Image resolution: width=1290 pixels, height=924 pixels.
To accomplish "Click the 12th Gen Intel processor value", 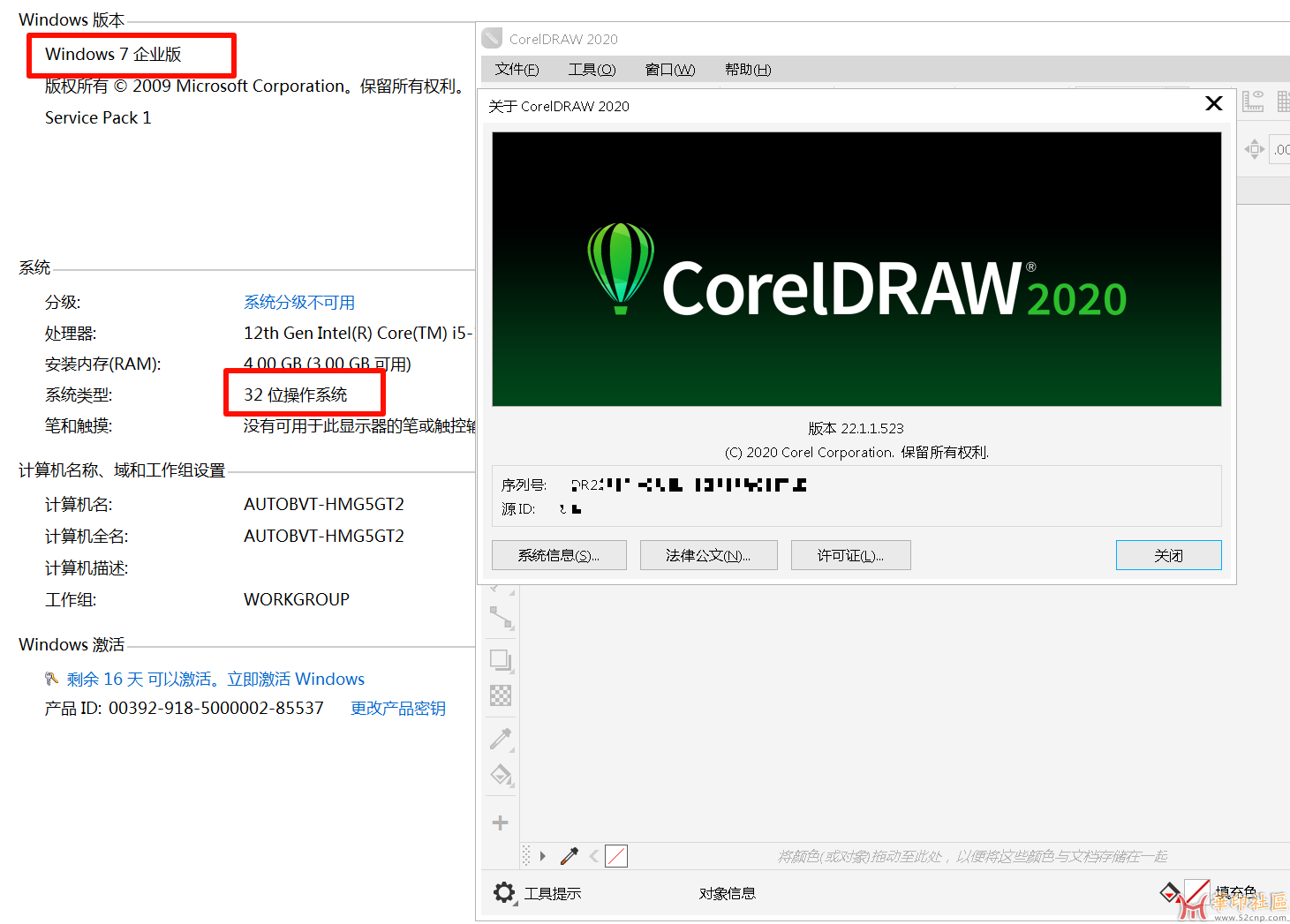I will tap(358, 333).
